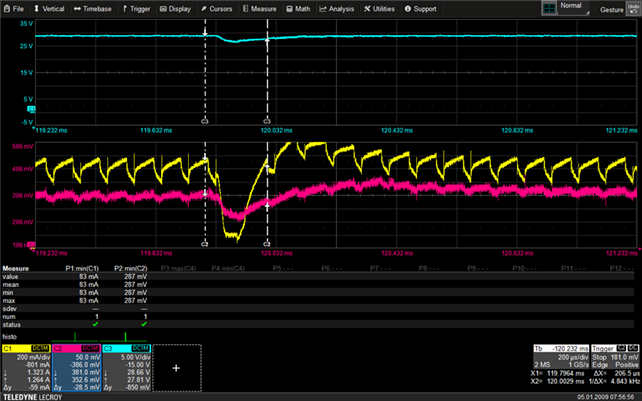The width and height of the screenshot is (642, 401).
Task: Open the Vertical menu
Action: click(49, 9)
